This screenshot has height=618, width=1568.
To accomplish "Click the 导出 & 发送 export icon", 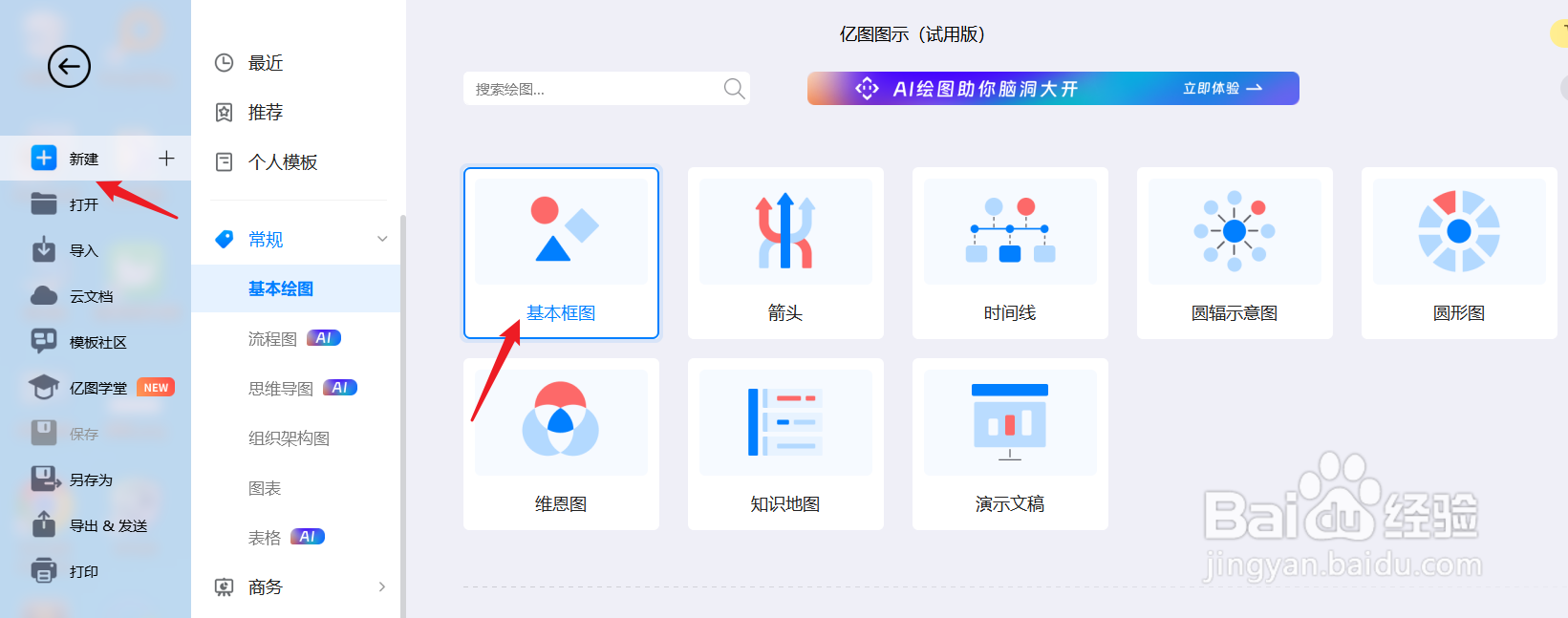I will tap(44, 523).
